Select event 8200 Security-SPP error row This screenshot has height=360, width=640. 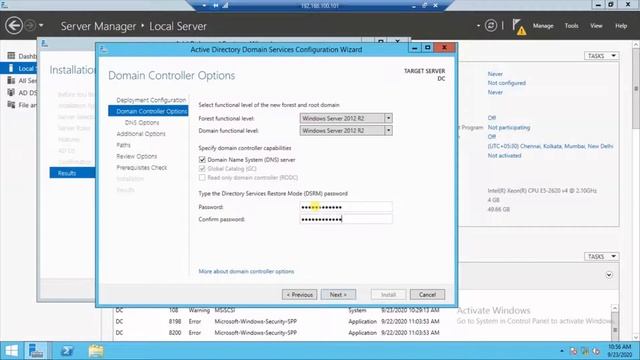(278, 333)
